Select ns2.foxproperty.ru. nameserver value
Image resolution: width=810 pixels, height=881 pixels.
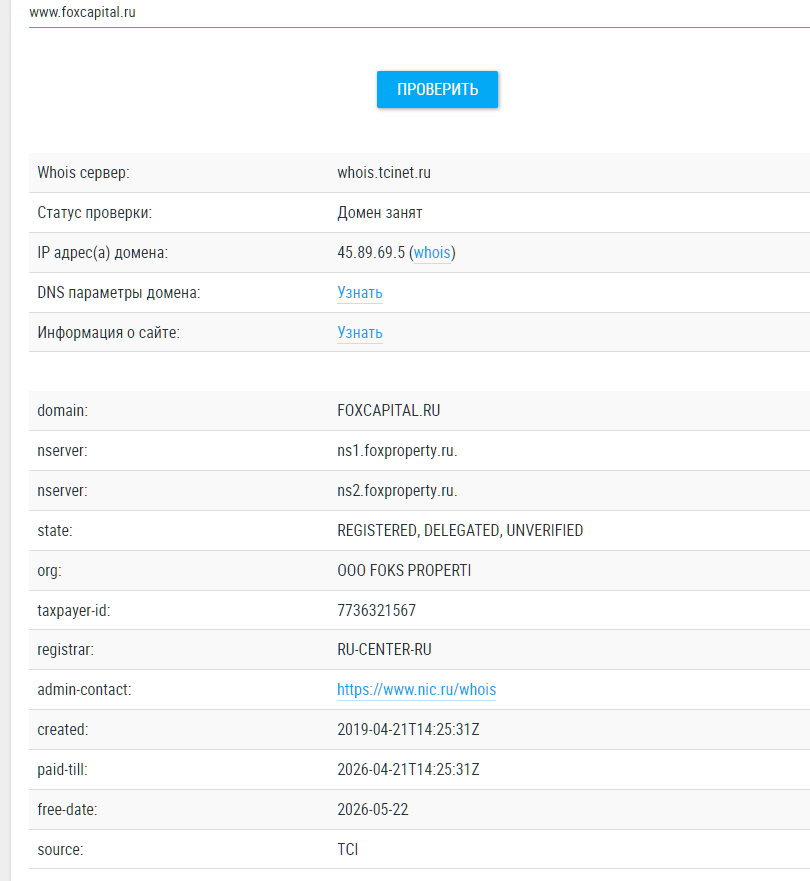pyautogui.click(x=397, y=491)
